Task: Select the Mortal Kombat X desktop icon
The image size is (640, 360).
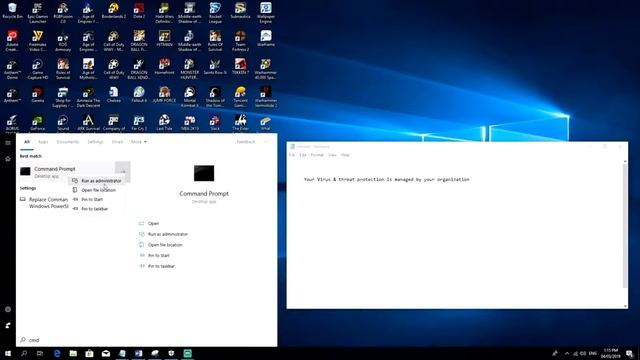Action: pyautogui.click(x=190, y=97)
